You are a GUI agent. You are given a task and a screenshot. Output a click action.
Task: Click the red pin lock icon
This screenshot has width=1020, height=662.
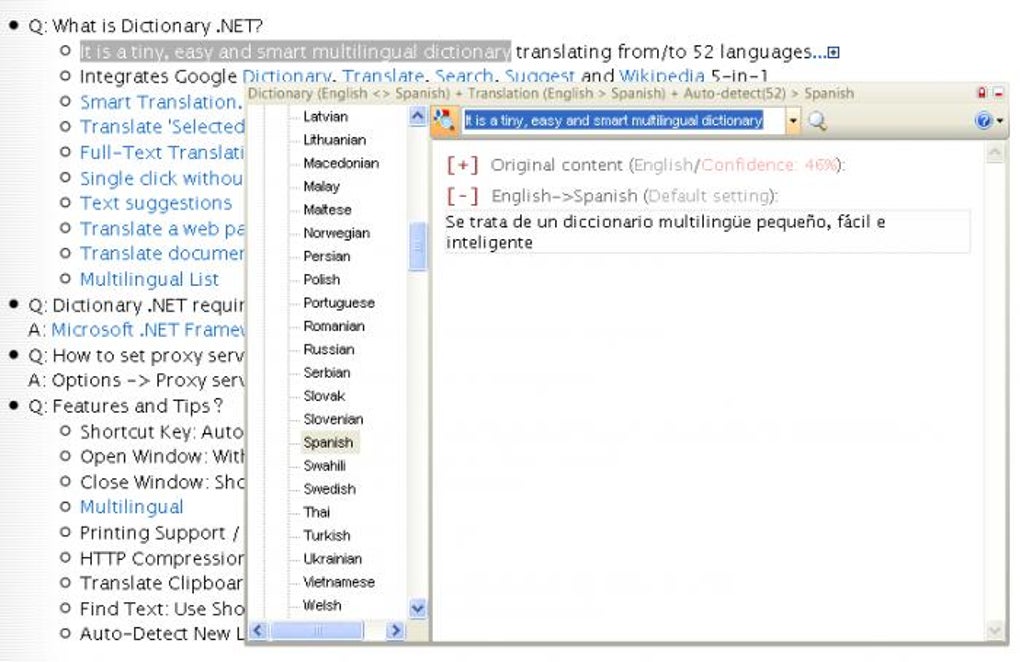pyautogui.click(x=982, y=93)
